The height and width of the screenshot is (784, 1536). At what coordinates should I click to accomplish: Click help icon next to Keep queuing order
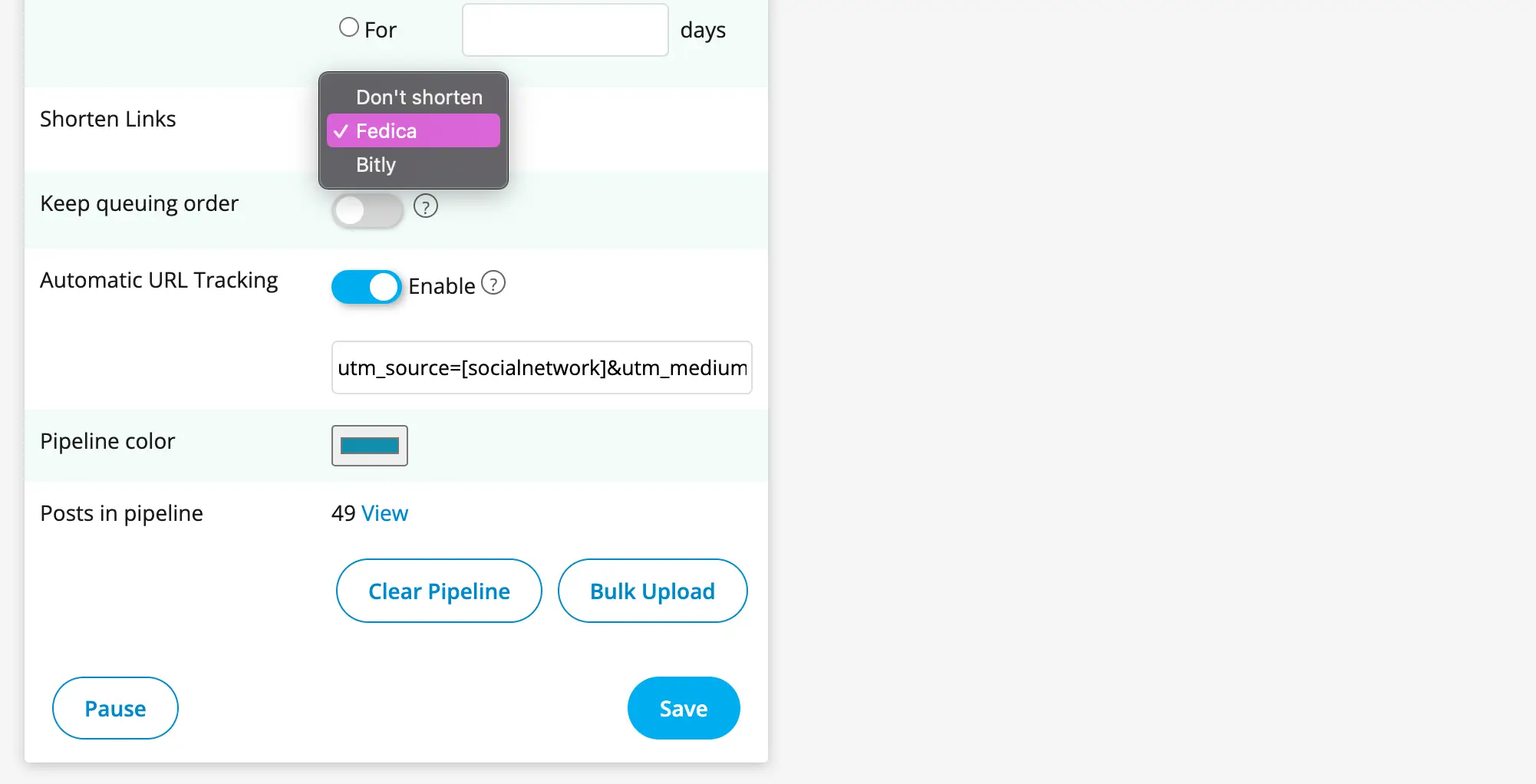[426, 206]
